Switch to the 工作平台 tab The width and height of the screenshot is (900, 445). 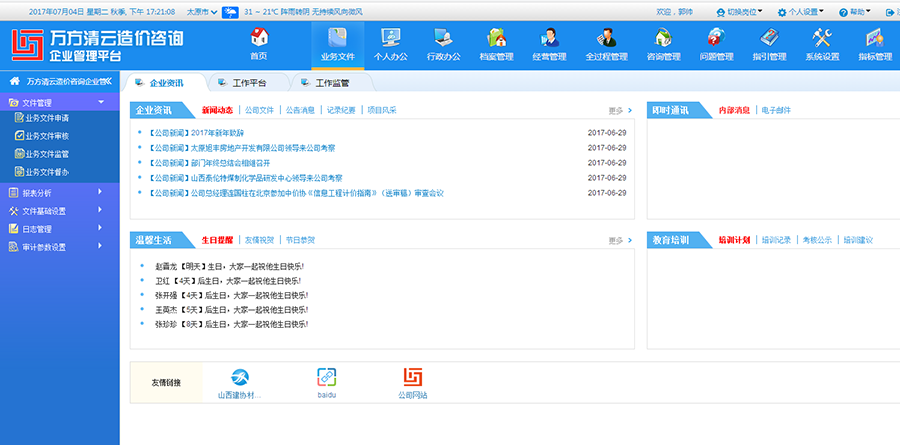tap(241, 83)
